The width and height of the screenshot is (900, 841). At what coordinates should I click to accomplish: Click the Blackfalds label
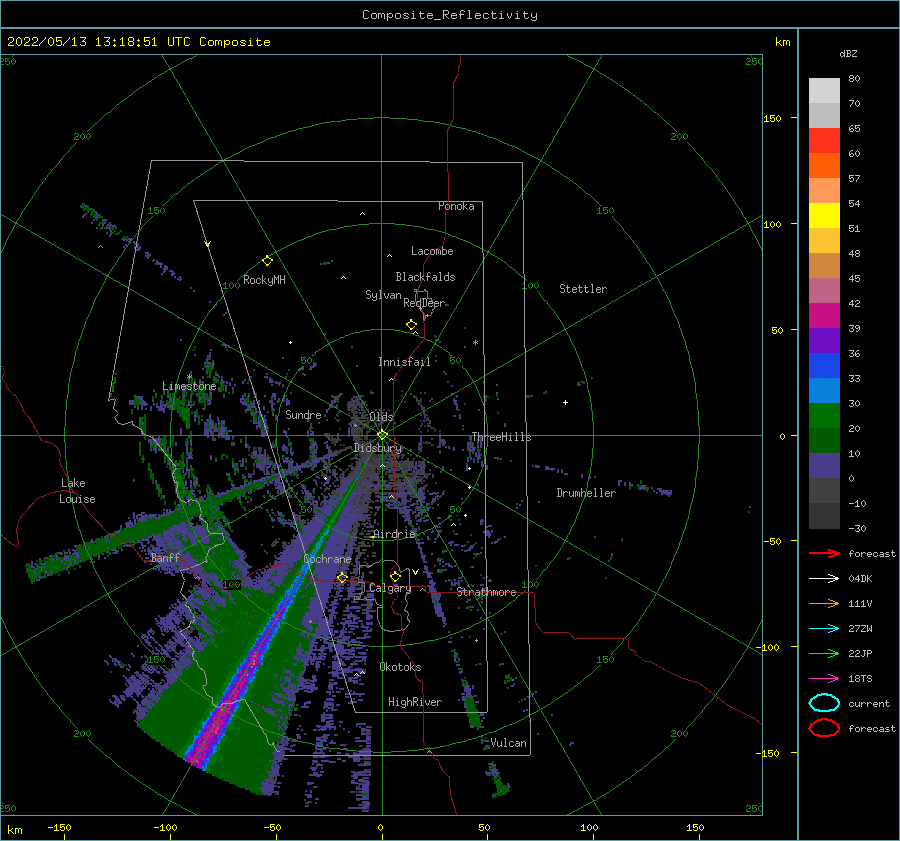425,277
